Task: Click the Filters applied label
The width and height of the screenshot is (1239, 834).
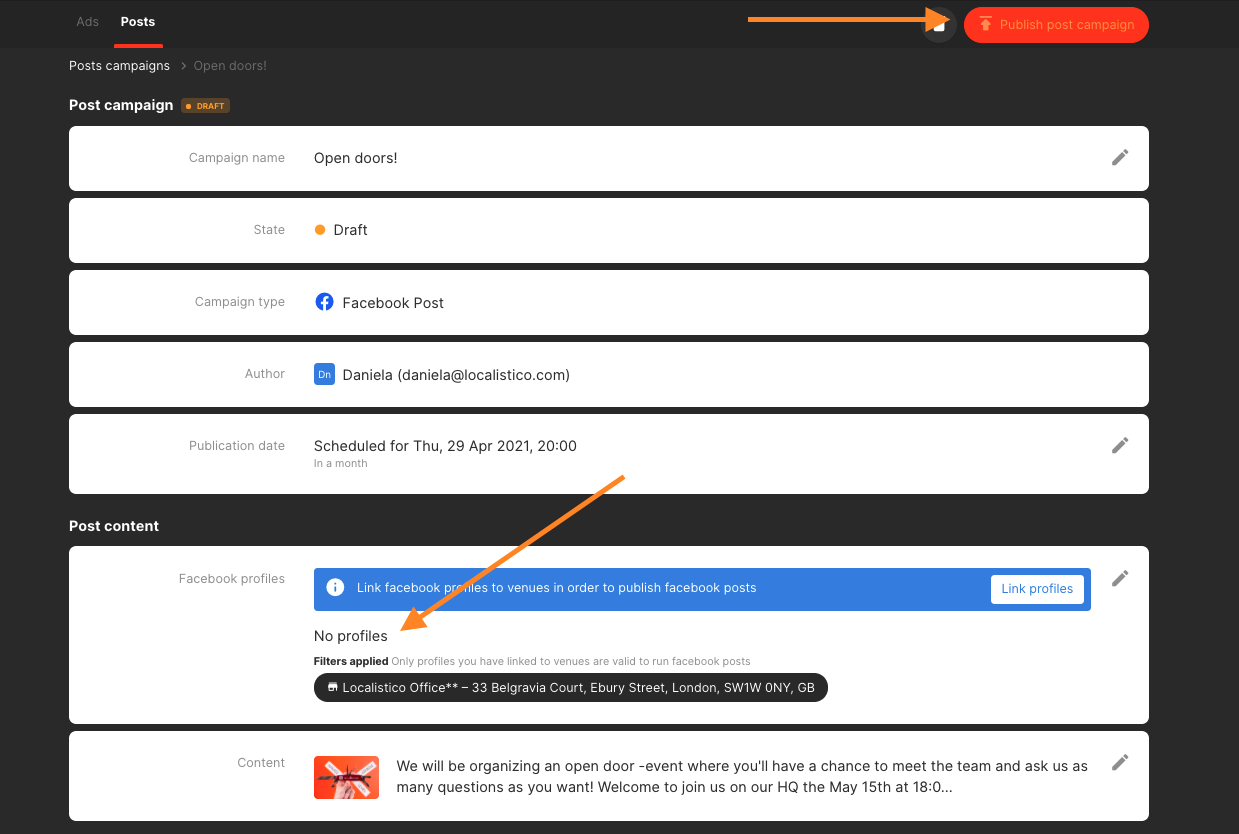Action: (351, 661)
